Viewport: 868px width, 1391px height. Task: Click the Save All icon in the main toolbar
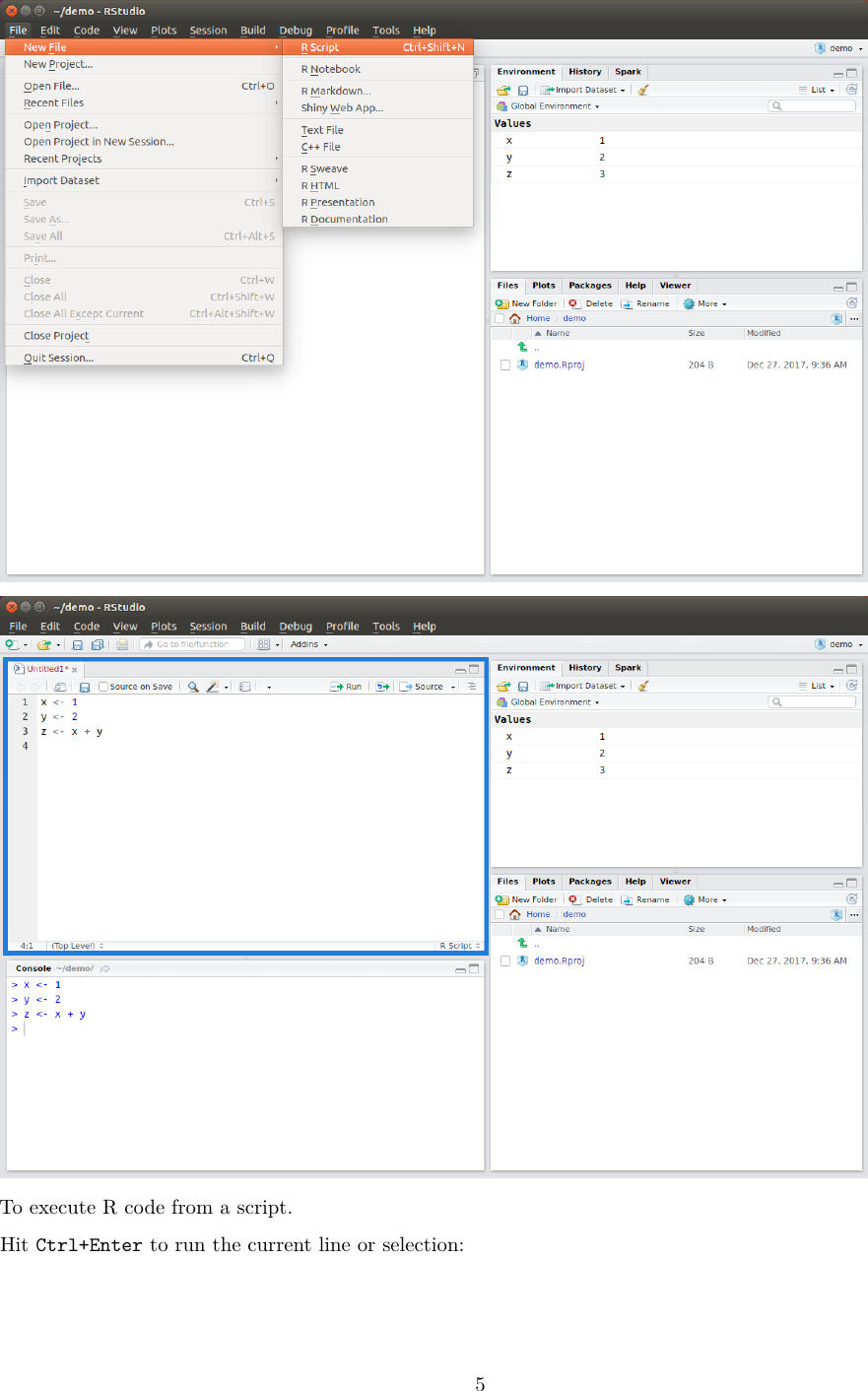pyautogui.click(x=97, y=644)
